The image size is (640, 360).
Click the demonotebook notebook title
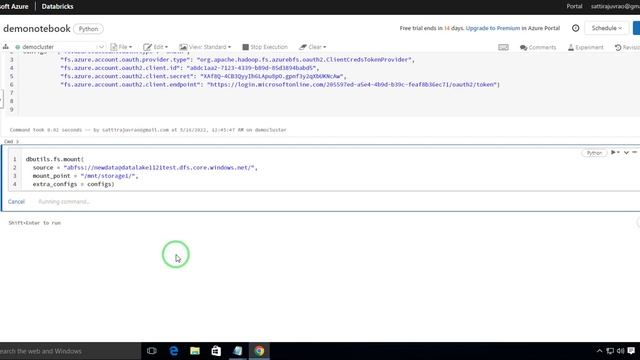(x=37, y=29)
